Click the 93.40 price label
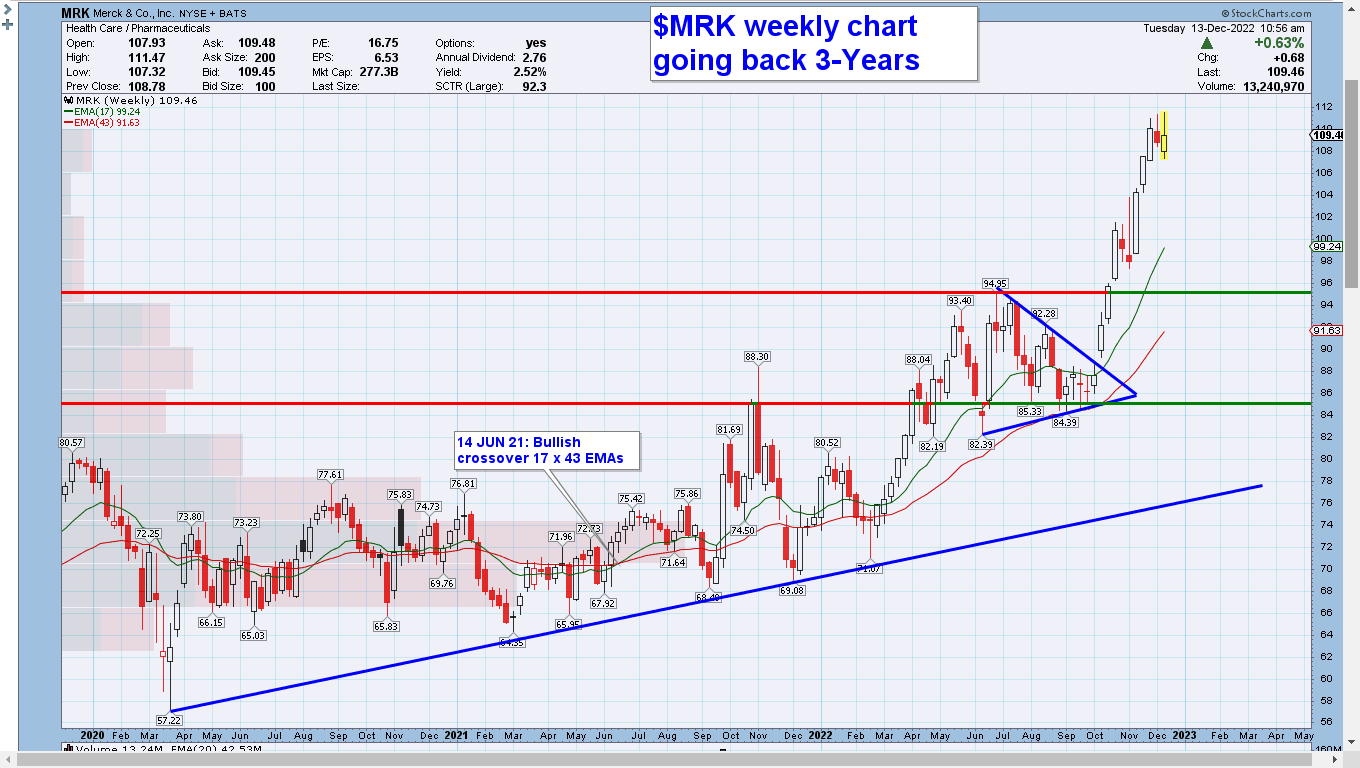 pyautogui.click(x=960, y=301)
